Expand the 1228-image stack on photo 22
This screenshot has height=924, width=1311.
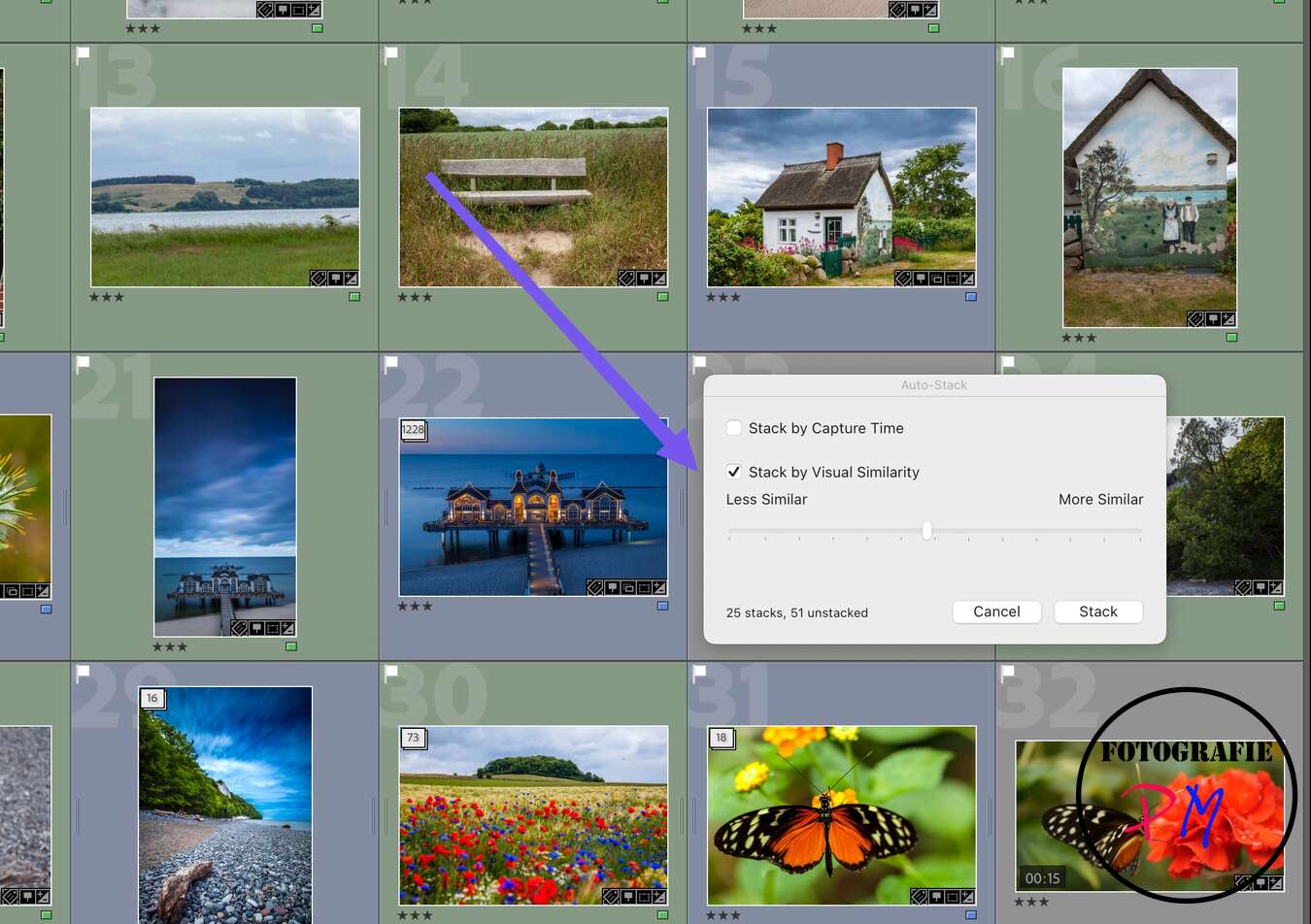click(x=412, y=430)
